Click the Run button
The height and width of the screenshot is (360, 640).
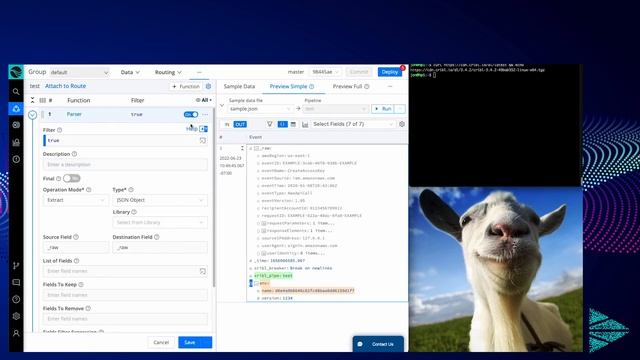[383, 109]
